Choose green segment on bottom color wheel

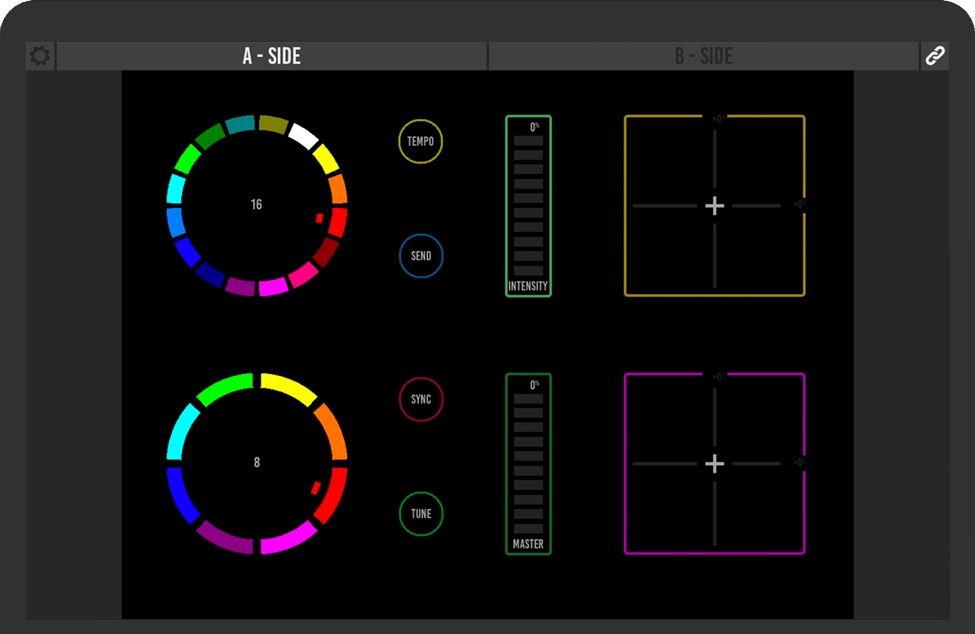click(x=224, y=388)
